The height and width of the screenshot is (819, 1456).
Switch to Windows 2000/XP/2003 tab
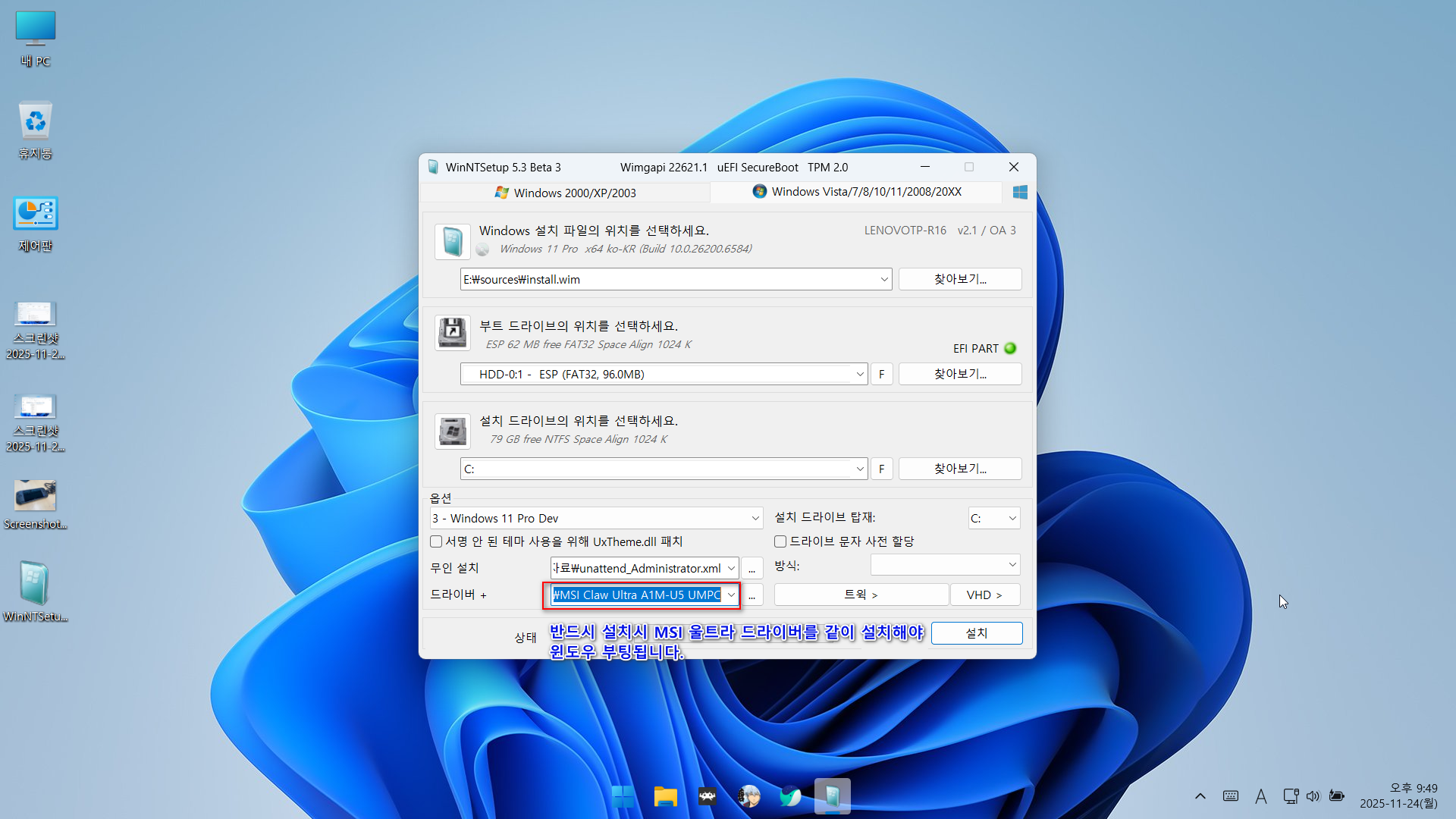(566, 193)
